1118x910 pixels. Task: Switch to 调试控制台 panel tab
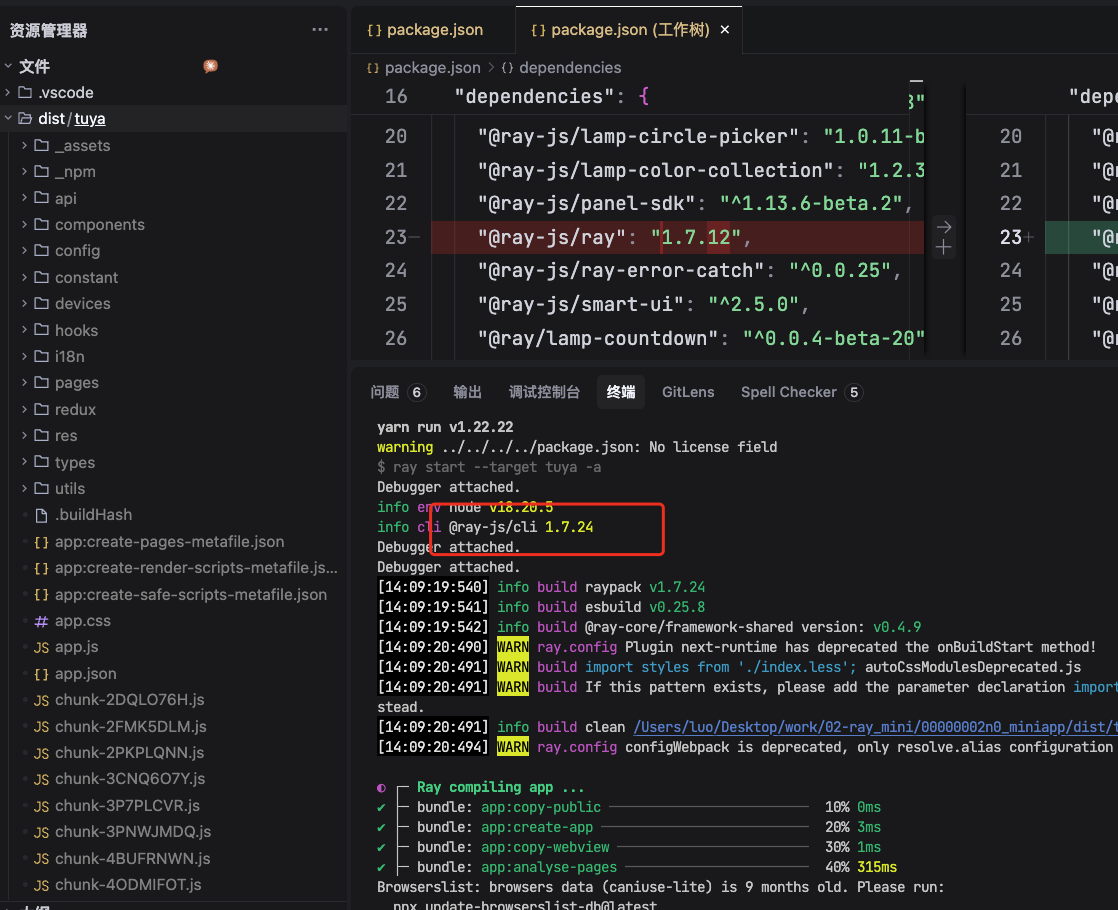click(x=544, y=392)
